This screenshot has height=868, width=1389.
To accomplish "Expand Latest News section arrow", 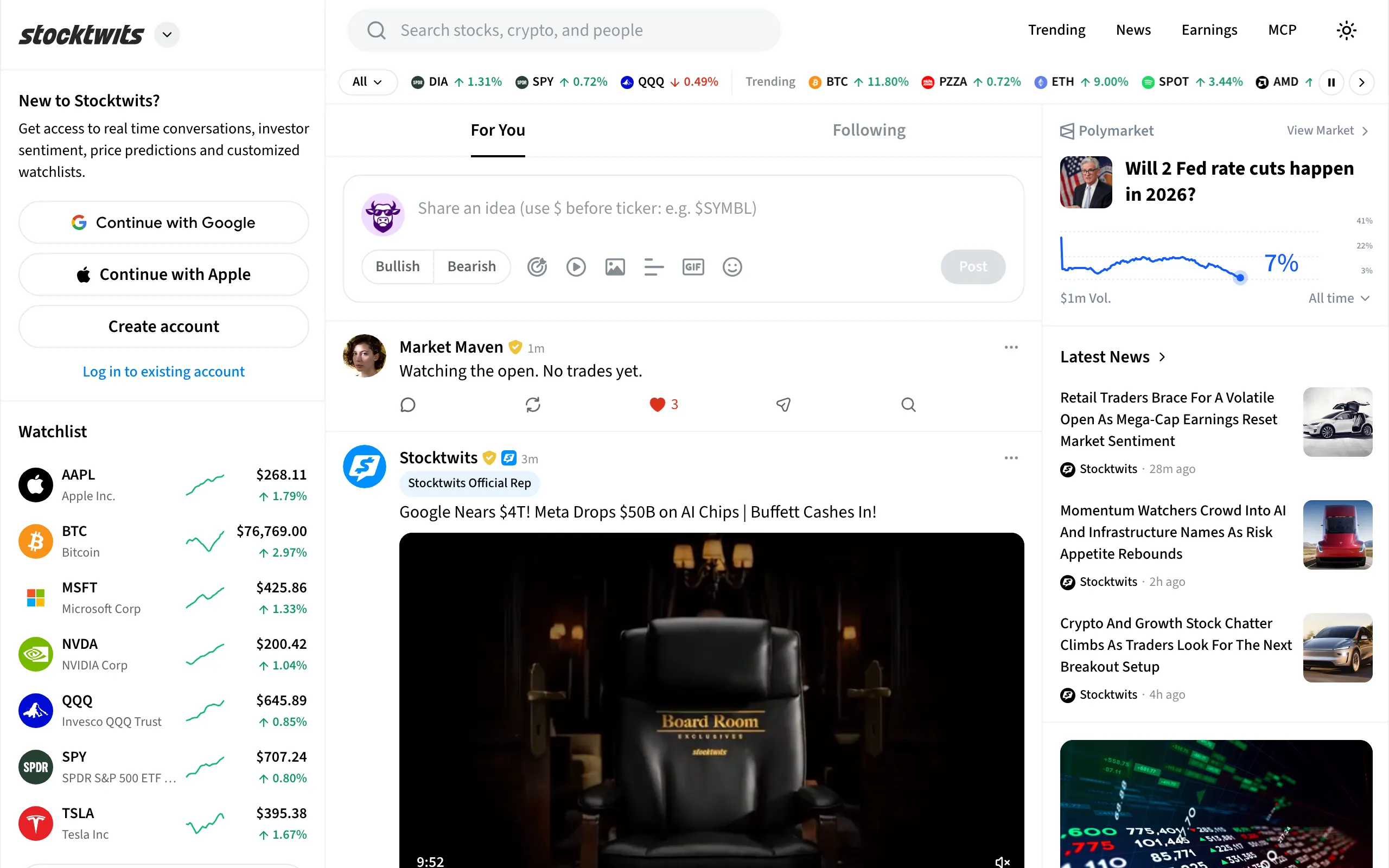I will [x=1162, y=357].
